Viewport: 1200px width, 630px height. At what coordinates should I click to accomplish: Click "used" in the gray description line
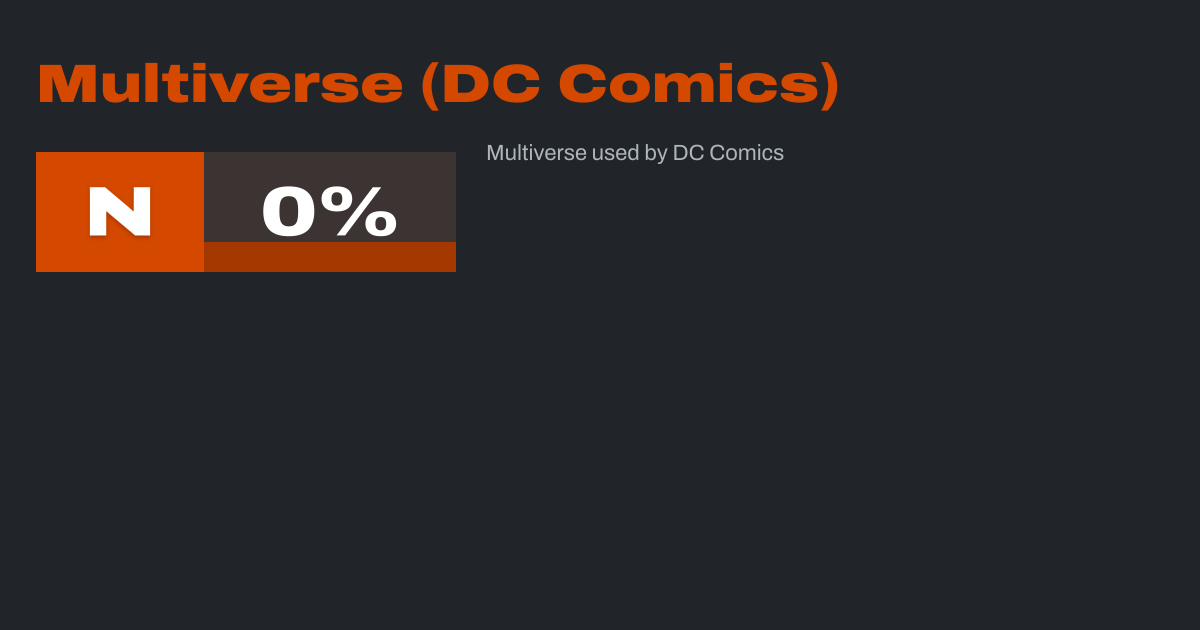pos(615,153)
